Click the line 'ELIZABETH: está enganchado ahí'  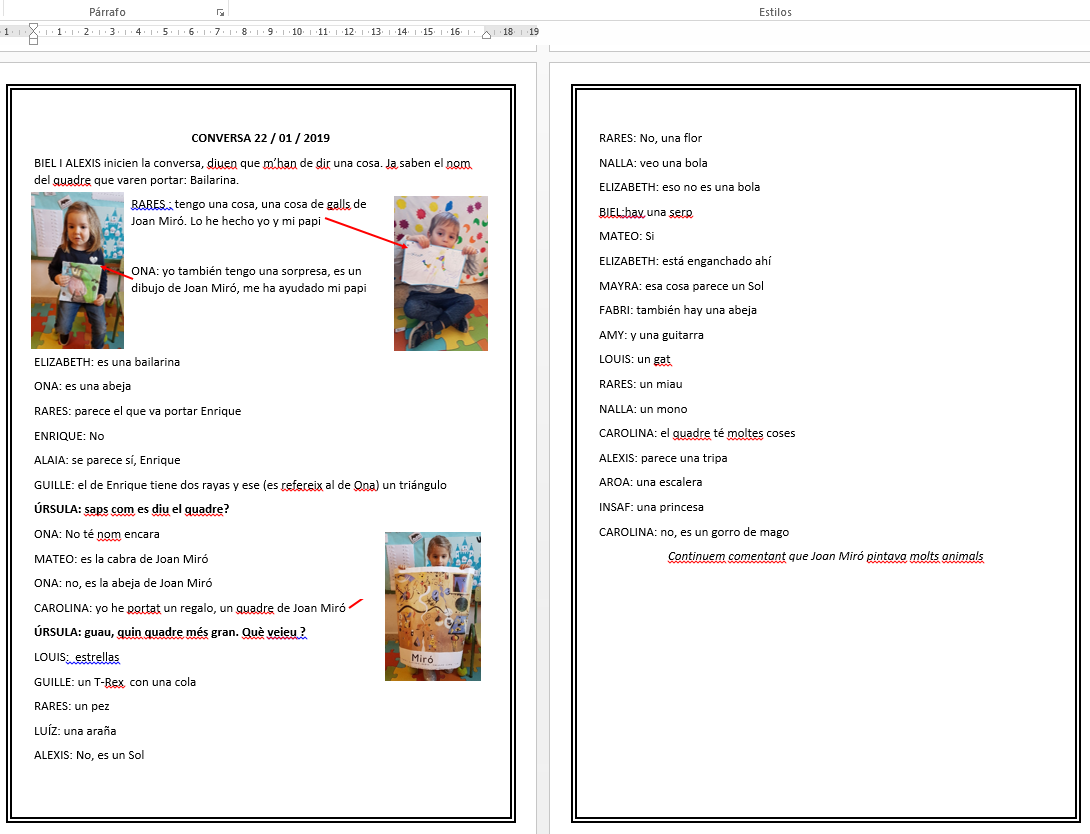pyautogui.click(x=685, y=261)
